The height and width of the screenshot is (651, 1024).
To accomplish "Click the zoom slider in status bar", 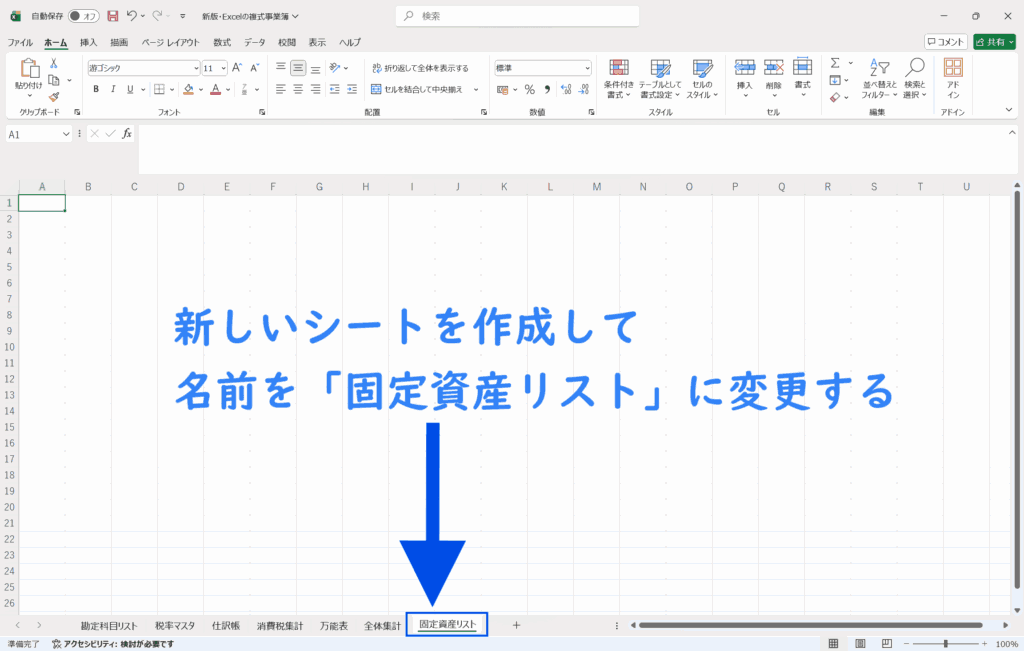I will pyautogui.click(x=945, y=644).
